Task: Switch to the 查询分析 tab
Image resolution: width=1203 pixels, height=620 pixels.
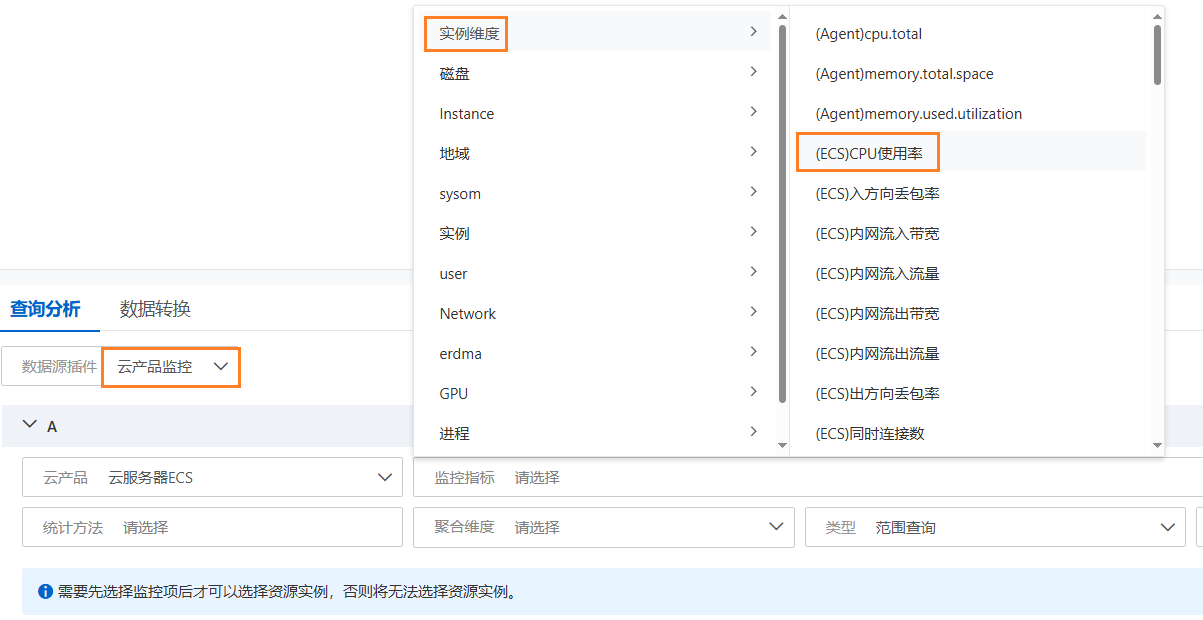Action: point(45,309)
